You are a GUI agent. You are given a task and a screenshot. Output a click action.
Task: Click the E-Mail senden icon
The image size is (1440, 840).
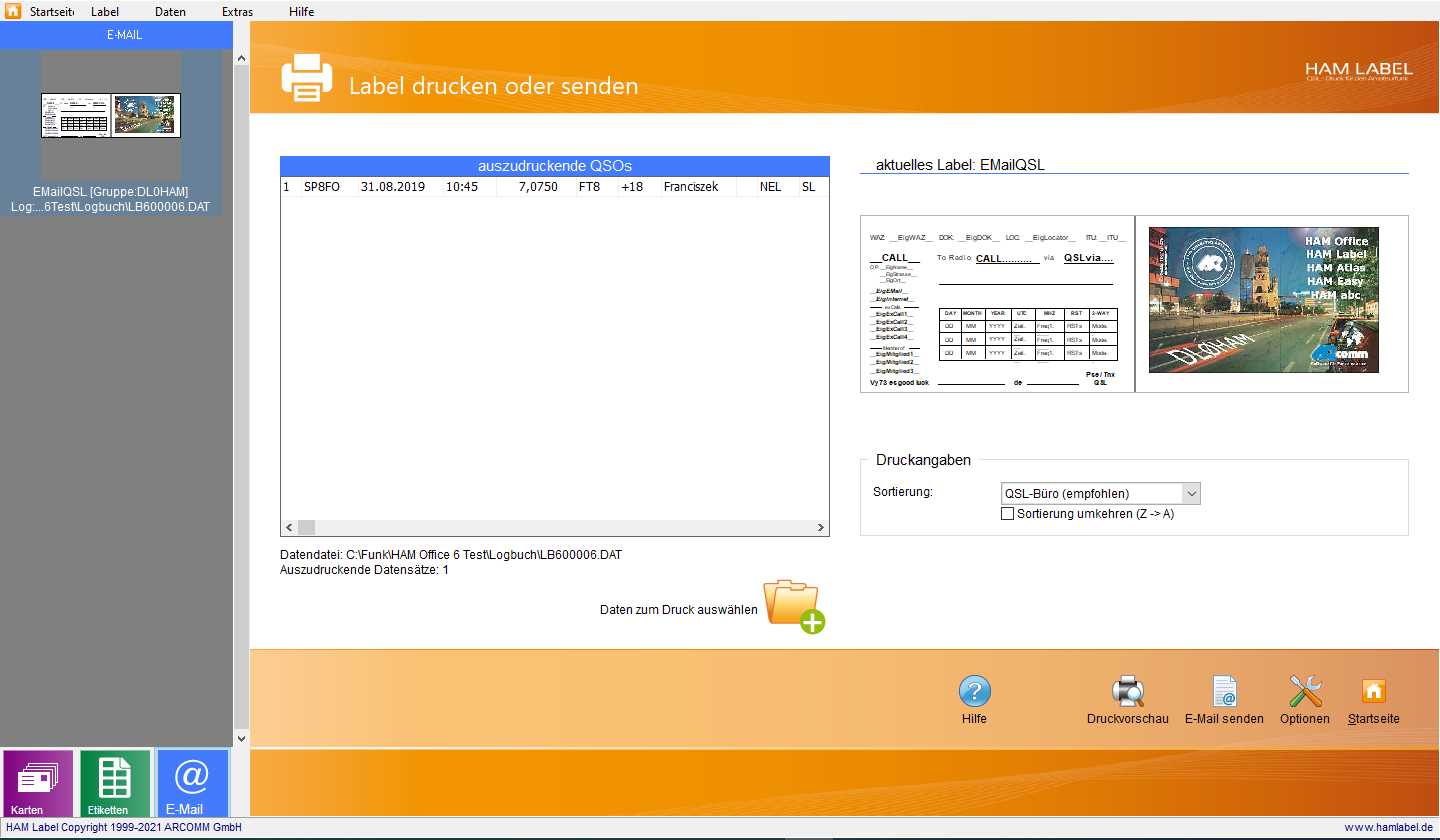[1224, 692]
